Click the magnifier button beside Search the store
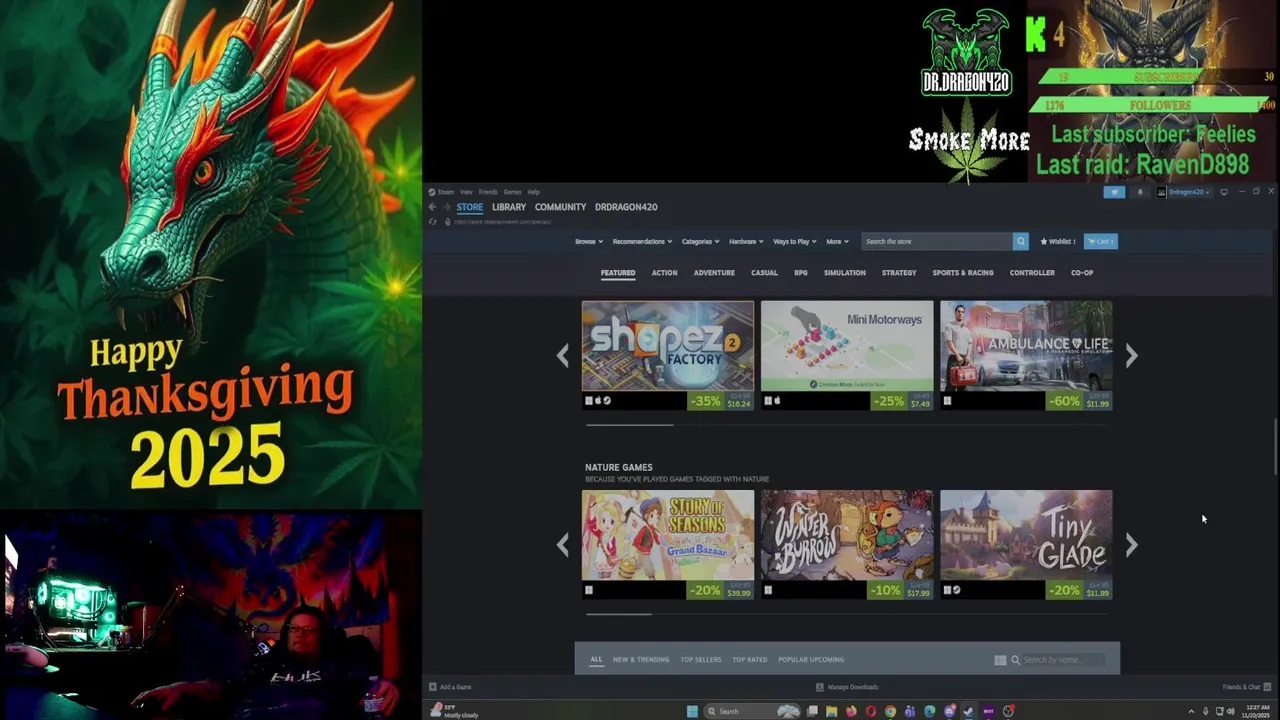Image resolution: width=1280 pixels, height=720 pixels. tap(1020, 241)
